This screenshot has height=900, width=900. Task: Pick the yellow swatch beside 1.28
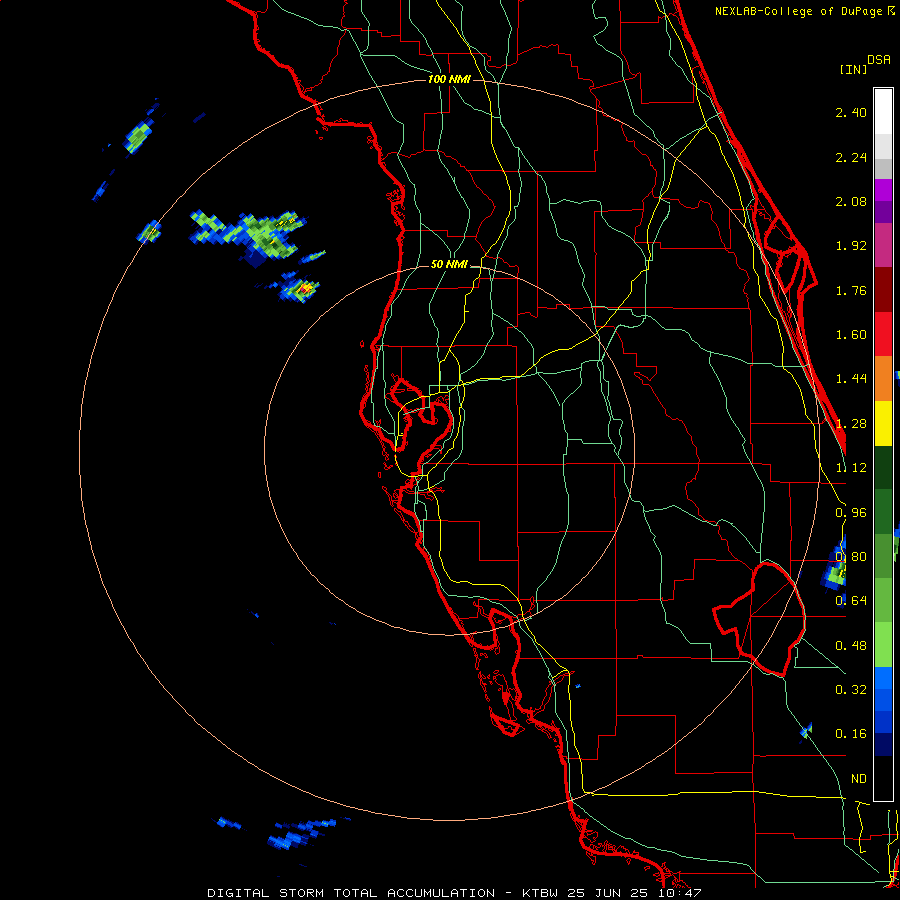click(883, 423)
